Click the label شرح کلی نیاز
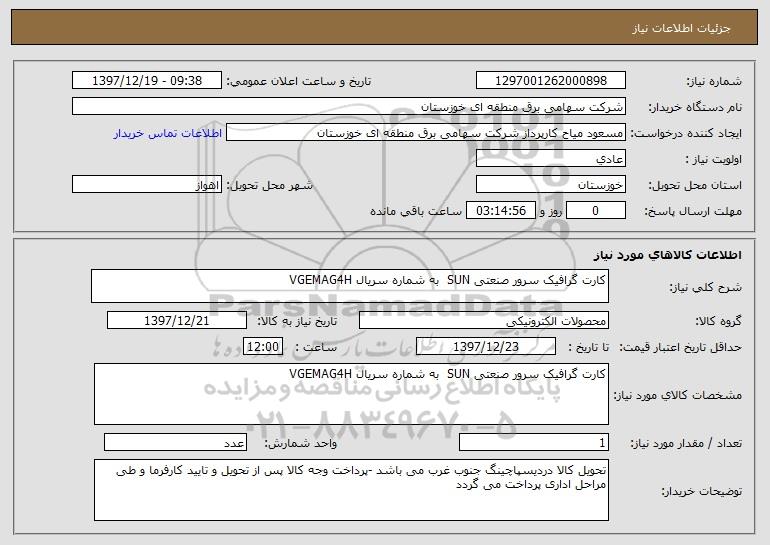770x545 pixels. [706, 287]
